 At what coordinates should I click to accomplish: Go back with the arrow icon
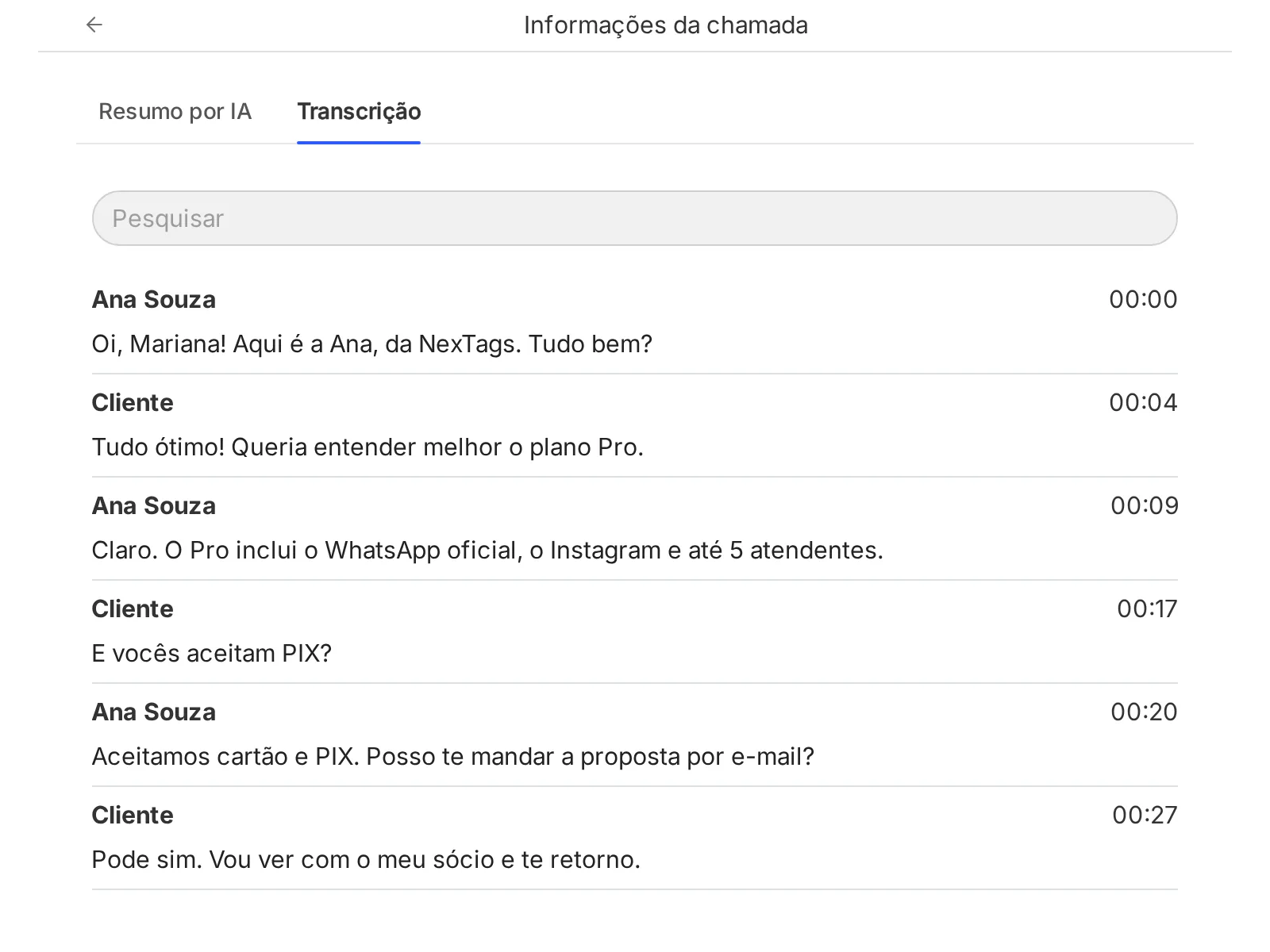94,25
